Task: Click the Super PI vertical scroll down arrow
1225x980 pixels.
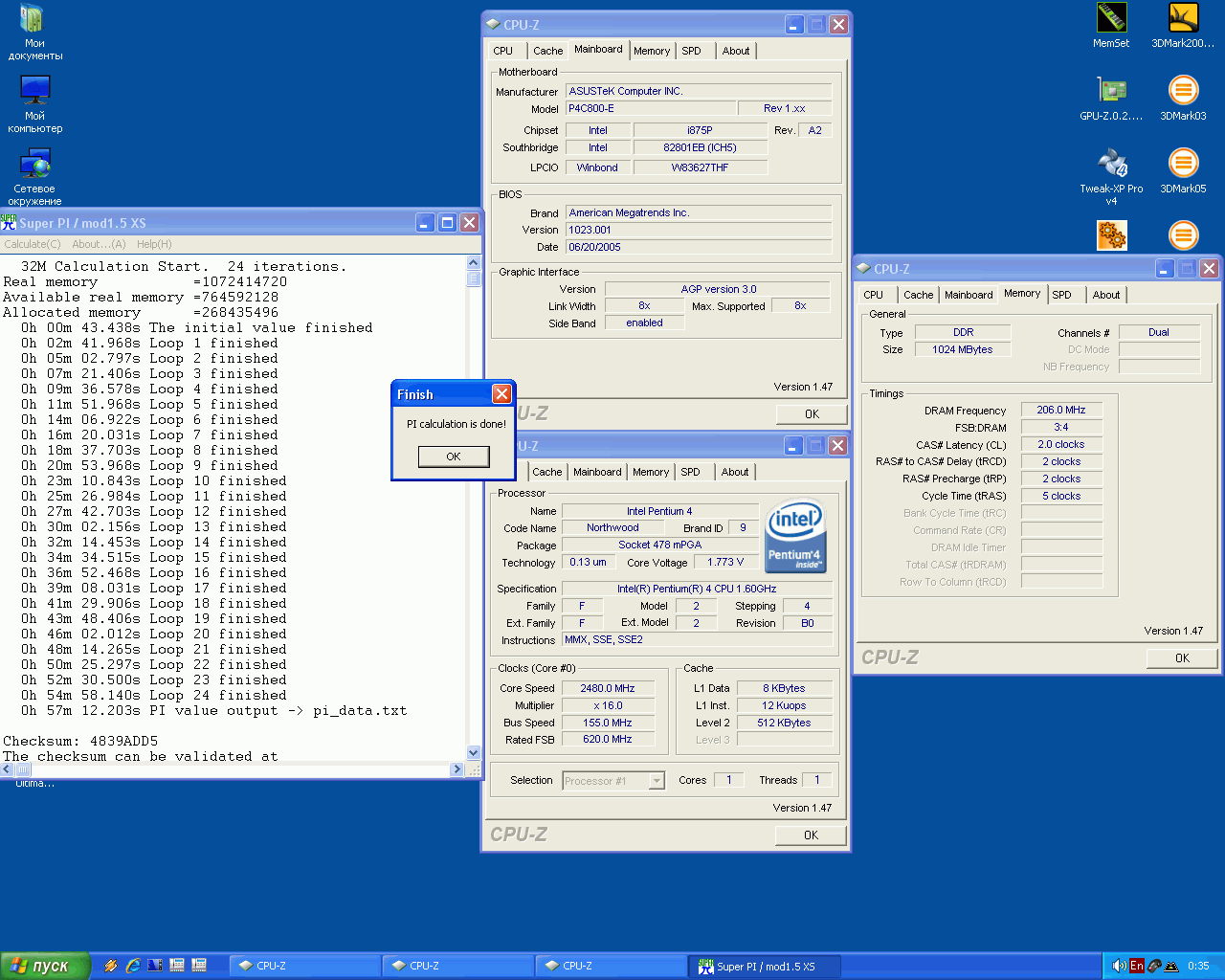Action: pyautogui.click(x=473, y=753)
